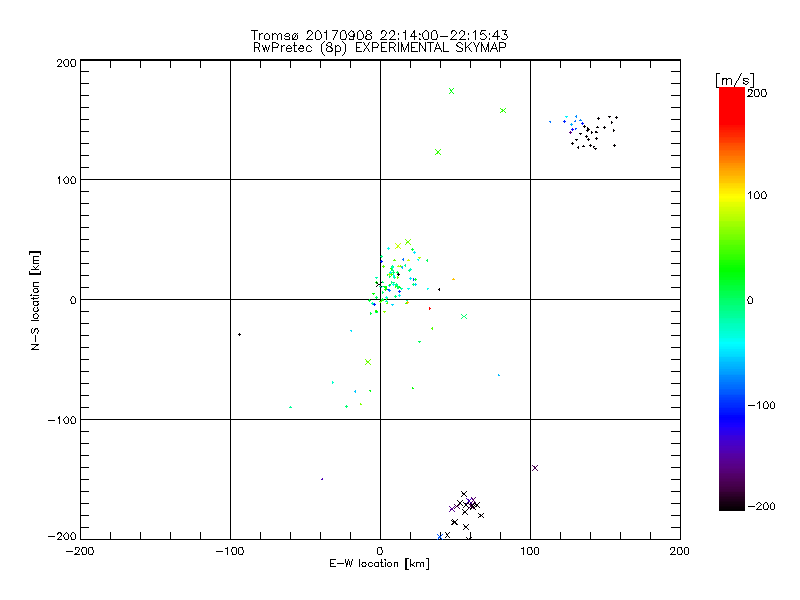Image resolution: width=800 pixels, height=600 pixels.
Task: Click the color bar's '100' label
Action: click(x=757, y=195)
